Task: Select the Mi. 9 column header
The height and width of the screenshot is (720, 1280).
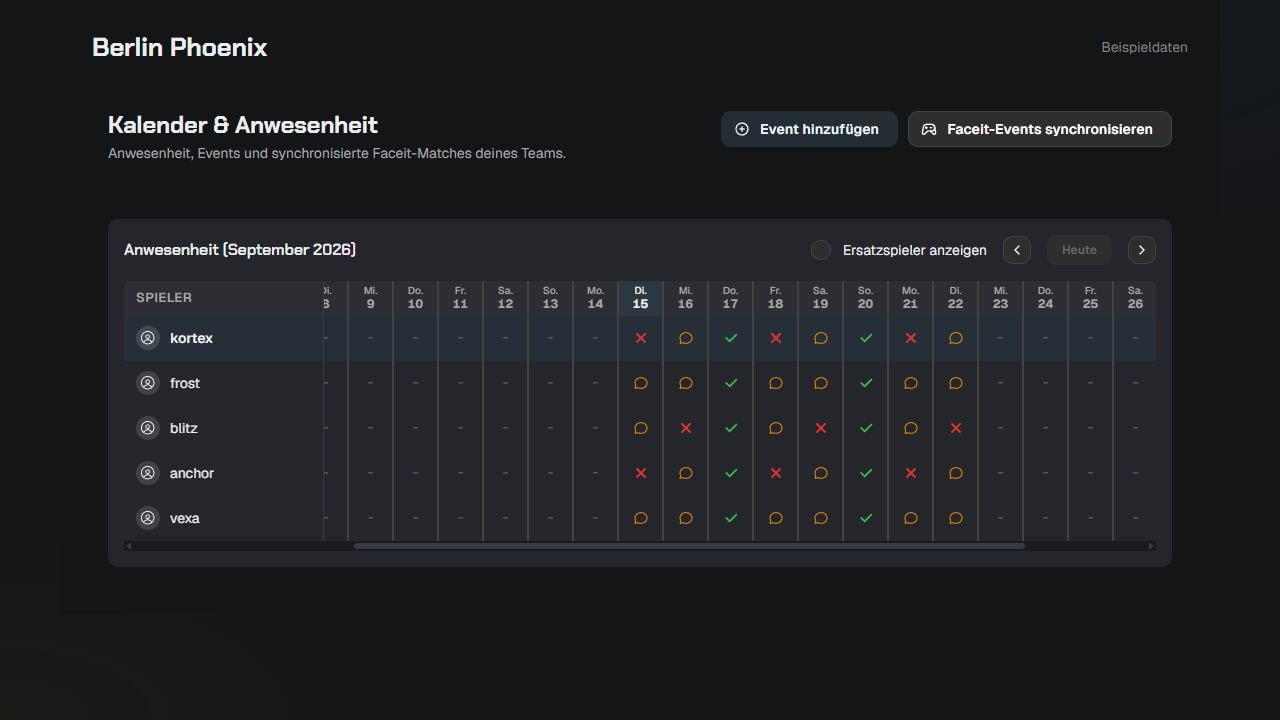Action: pyautogui.click(x=370, y=298)
